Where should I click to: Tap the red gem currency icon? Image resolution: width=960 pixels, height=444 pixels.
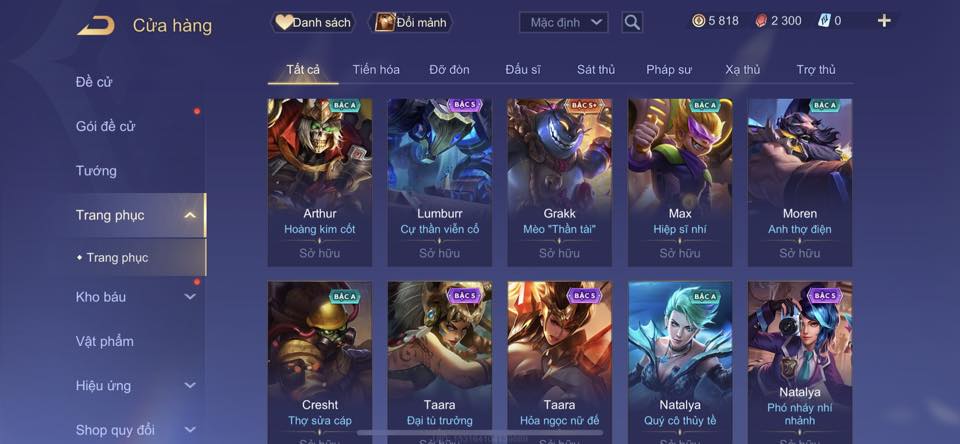pos(760,21)
